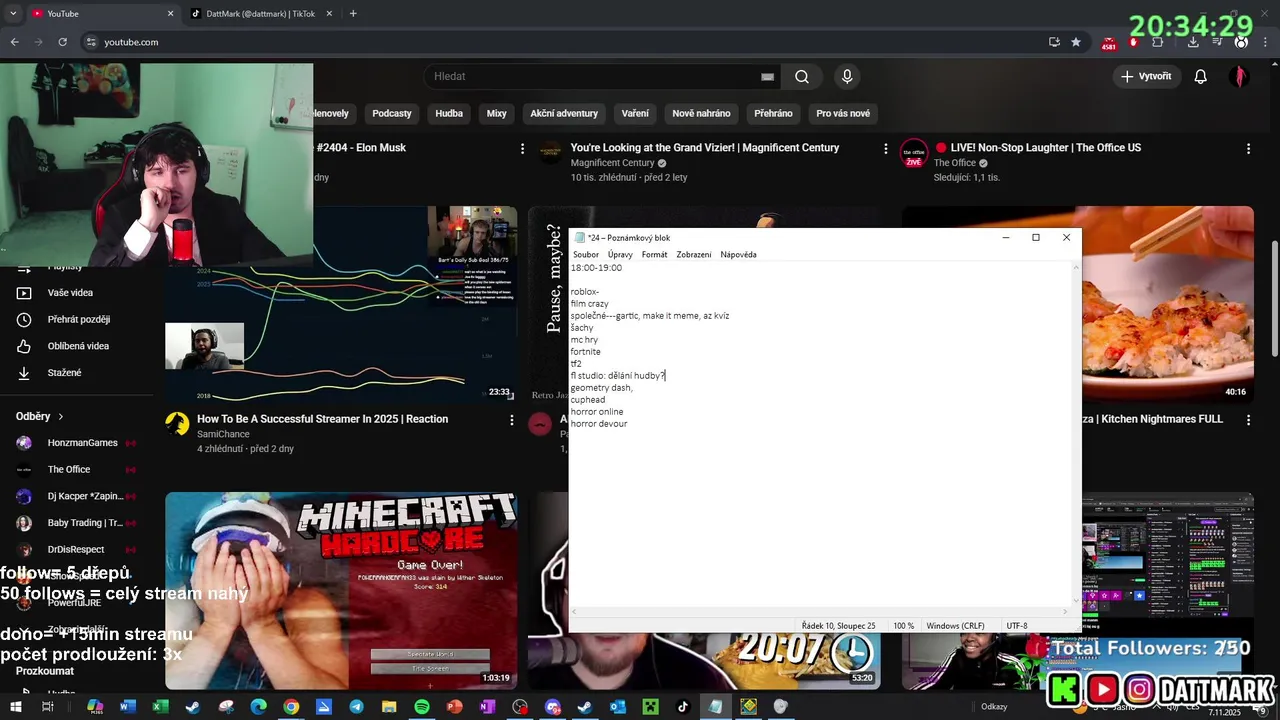Open Chrome tab search dropdown
Screen dimensions: 1280x720
click(x=13, y=14)
